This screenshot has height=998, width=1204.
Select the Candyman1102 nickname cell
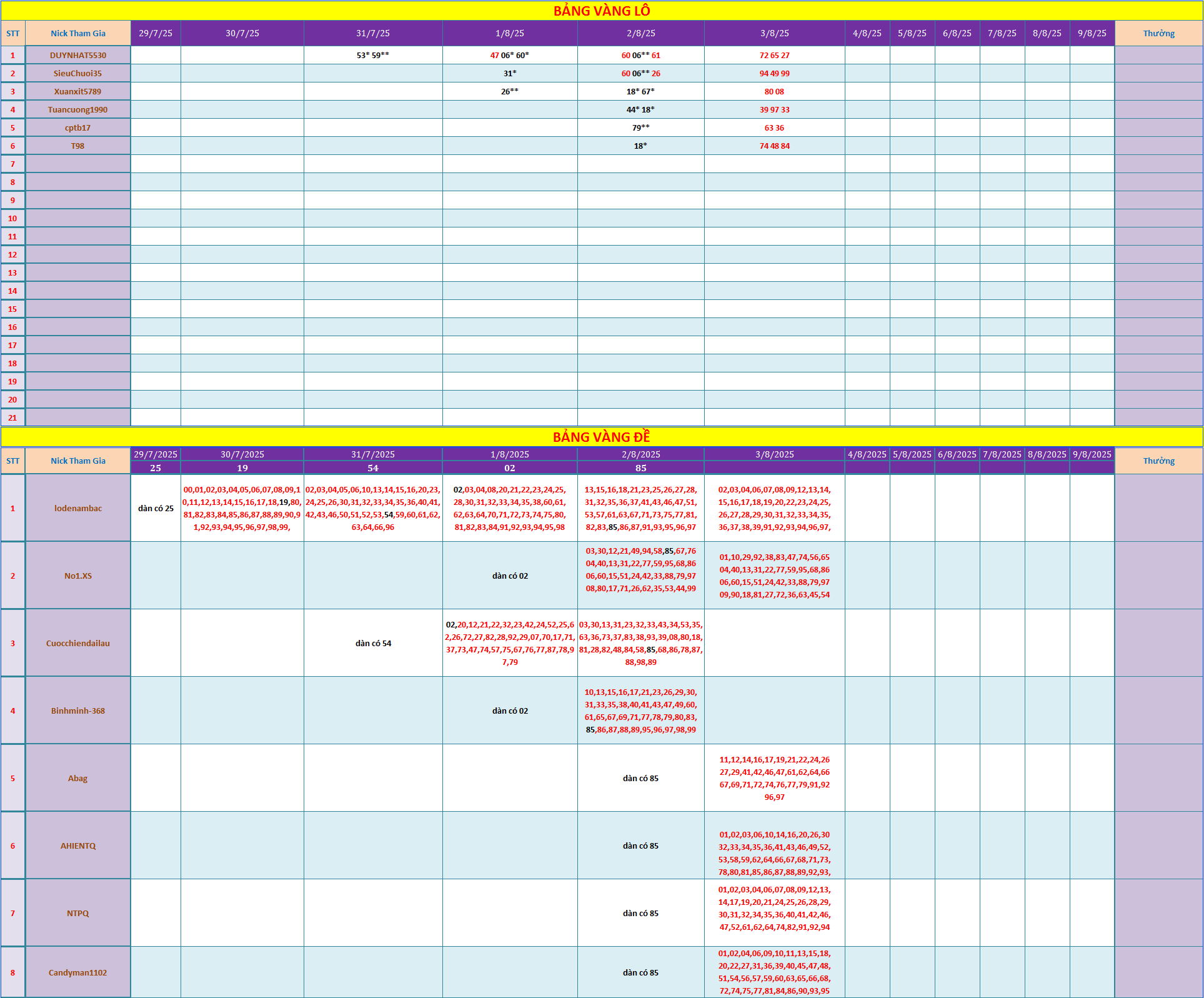click(77, 972)
